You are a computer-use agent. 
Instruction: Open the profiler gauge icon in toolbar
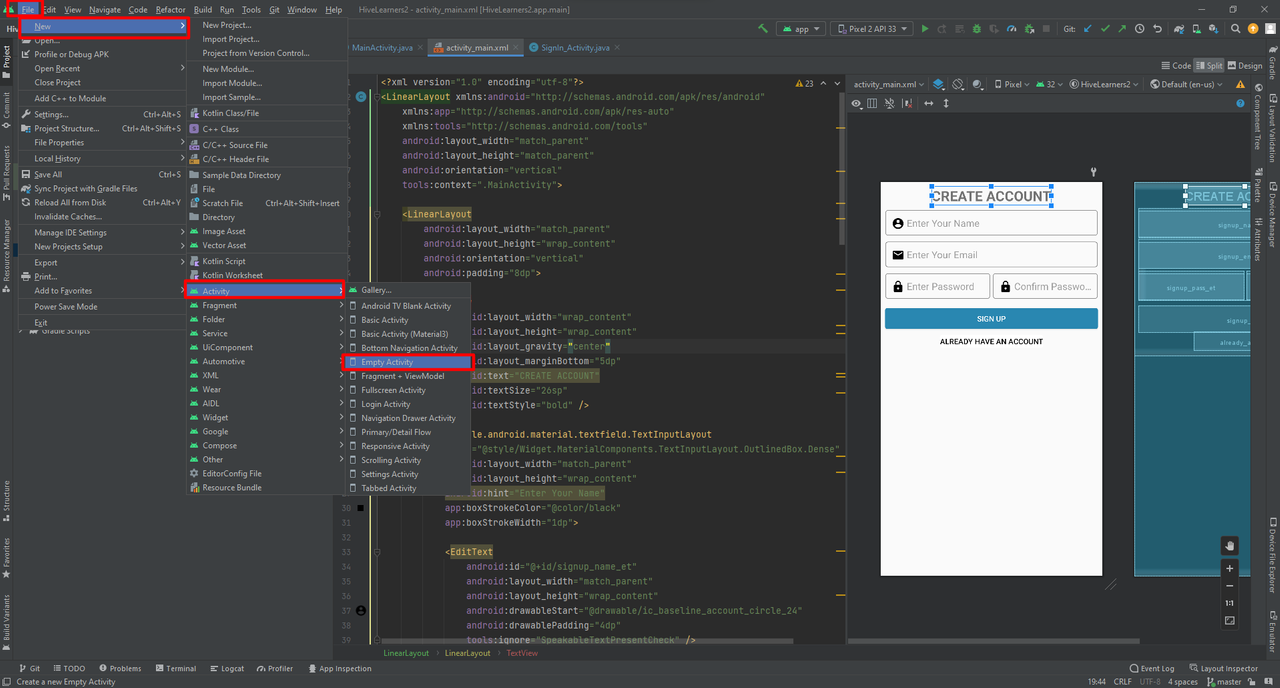[1011, 29]
